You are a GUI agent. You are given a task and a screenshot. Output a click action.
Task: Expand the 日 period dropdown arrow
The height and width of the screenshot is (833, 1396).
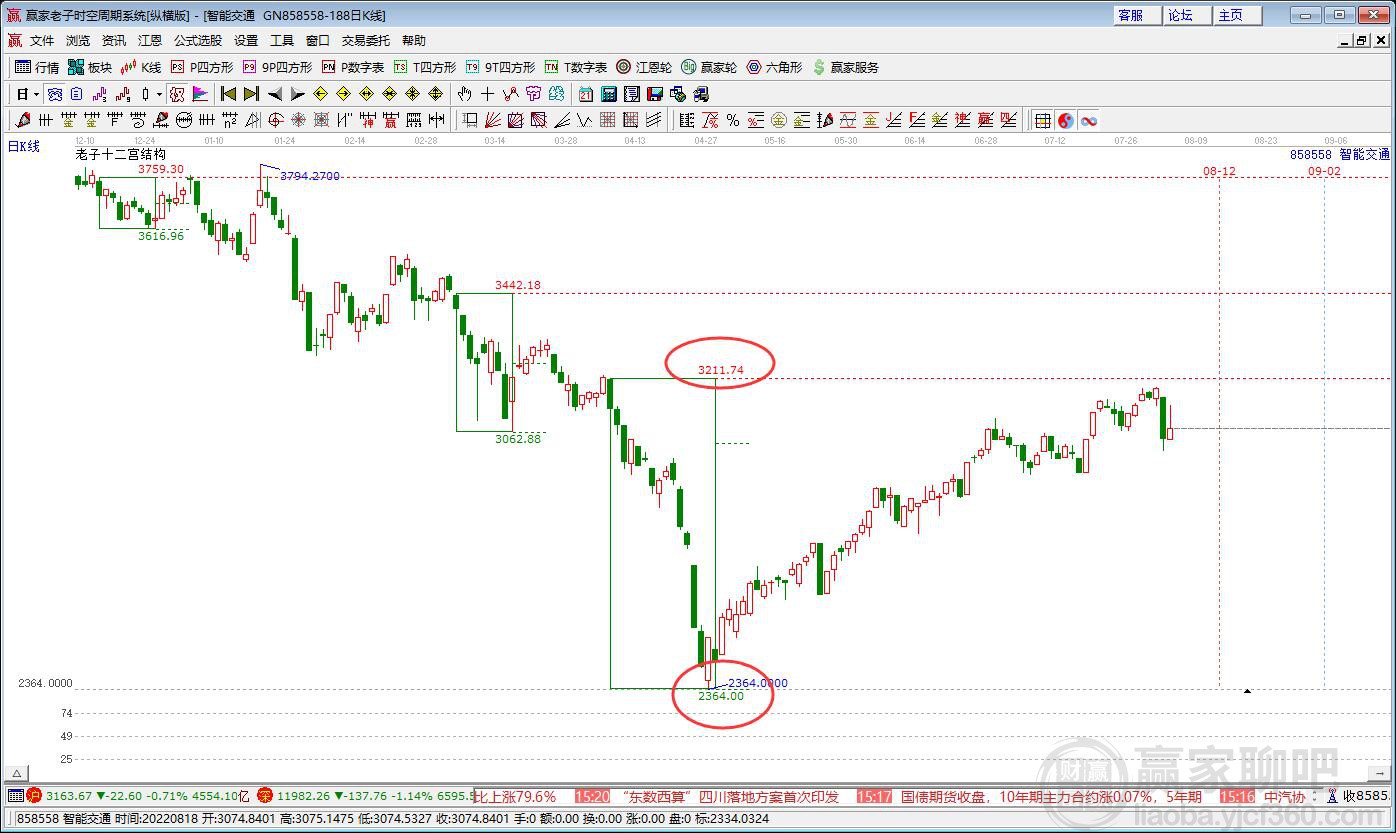point(36,94)
